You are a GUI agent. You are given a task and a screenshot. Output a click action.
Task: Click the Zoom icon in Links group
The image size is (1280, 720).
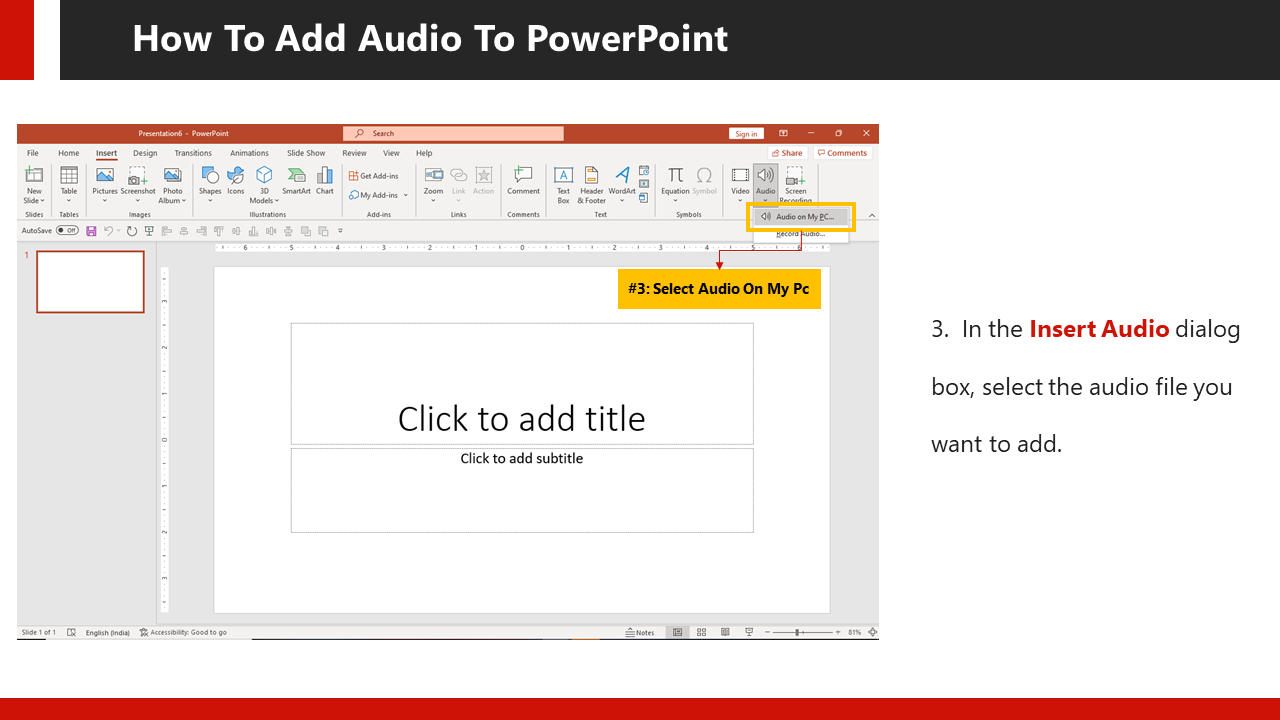[x=433, y=175]
